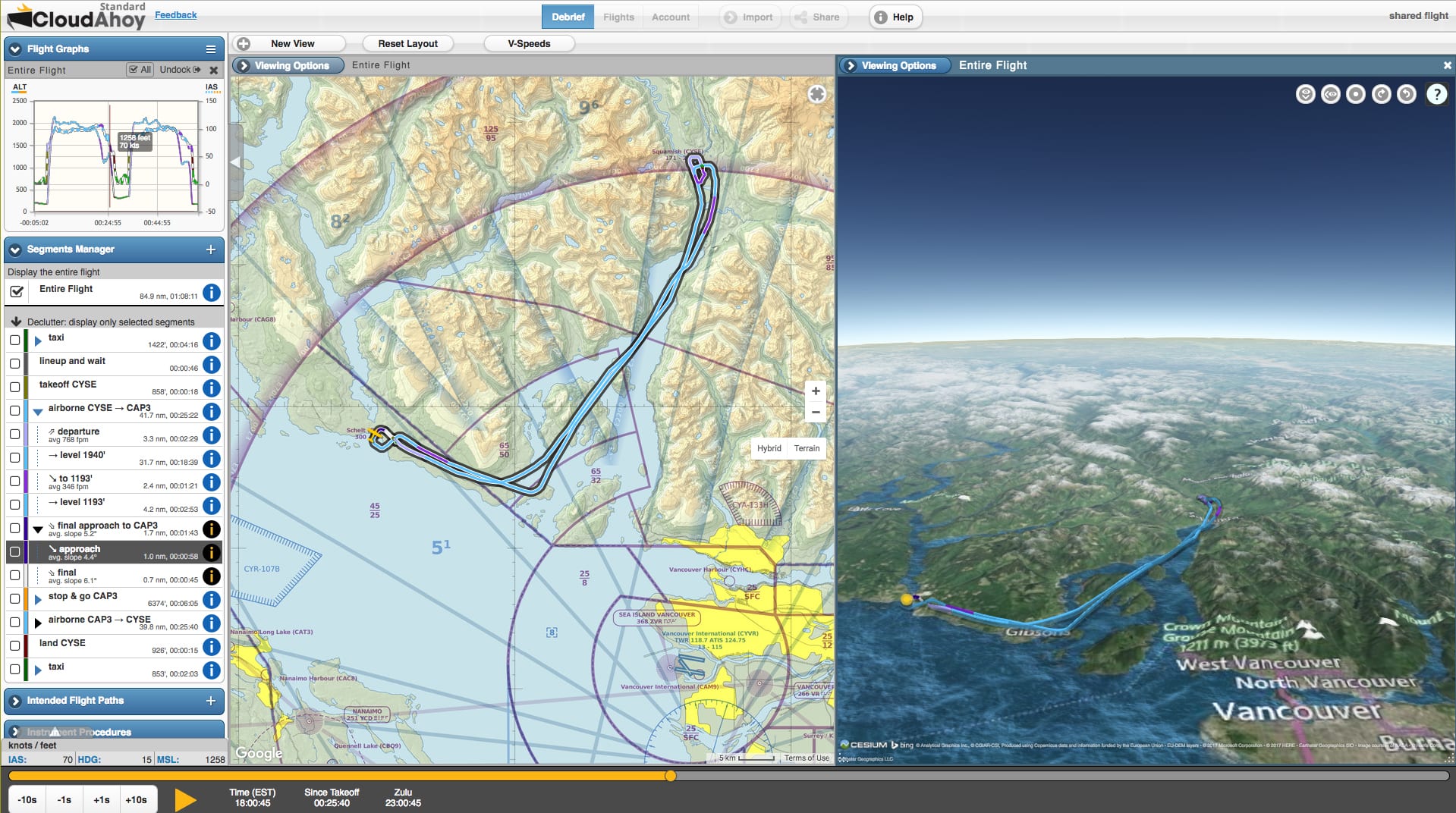Click the third circular 3D view icon
This screenshot has height=813, width=1456.
[x=1355, y=94]
